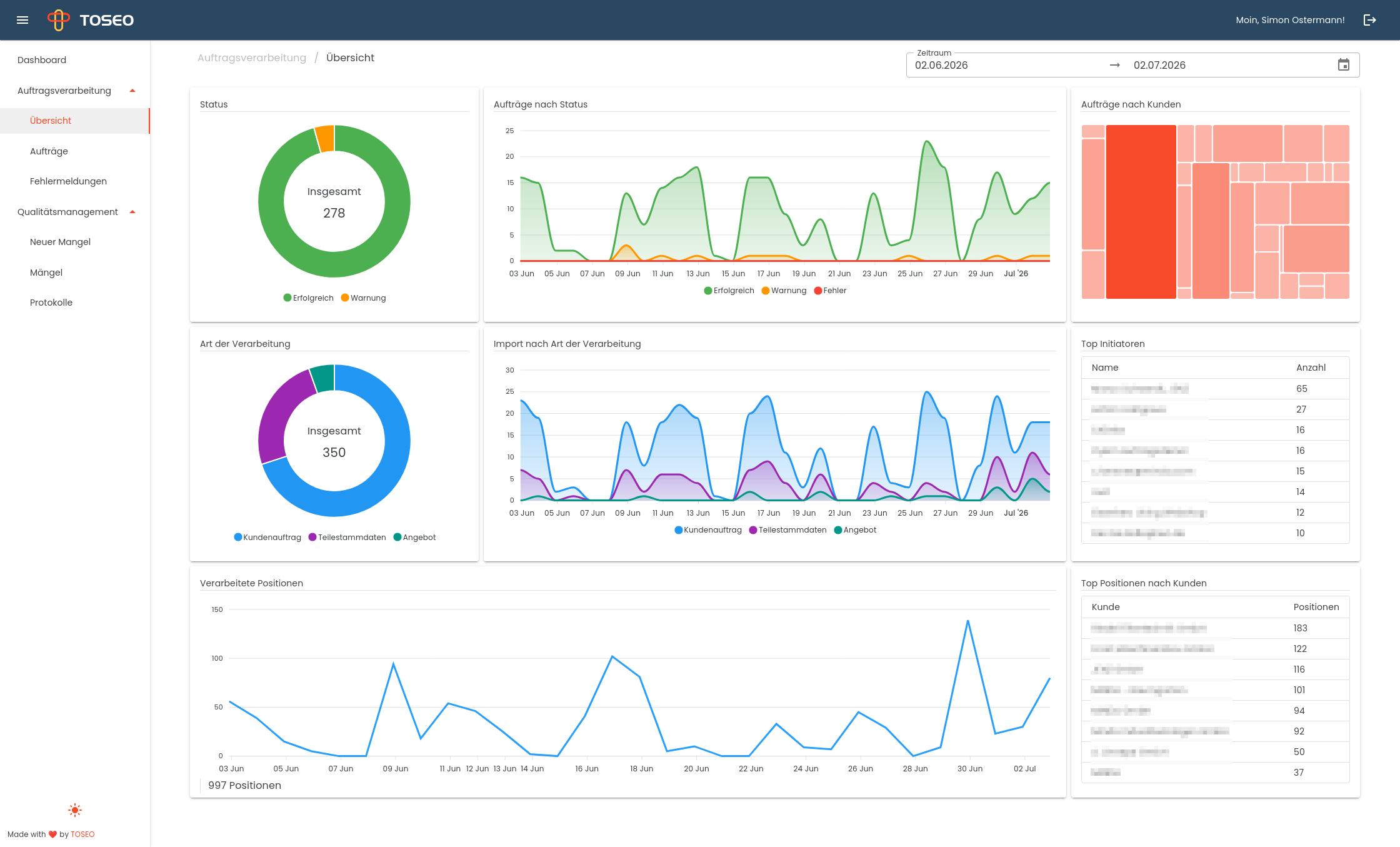The width and height of the screenshot is (1400, 847).
Task: Open the hamburger navigation menu
Action: click(22, 20)
